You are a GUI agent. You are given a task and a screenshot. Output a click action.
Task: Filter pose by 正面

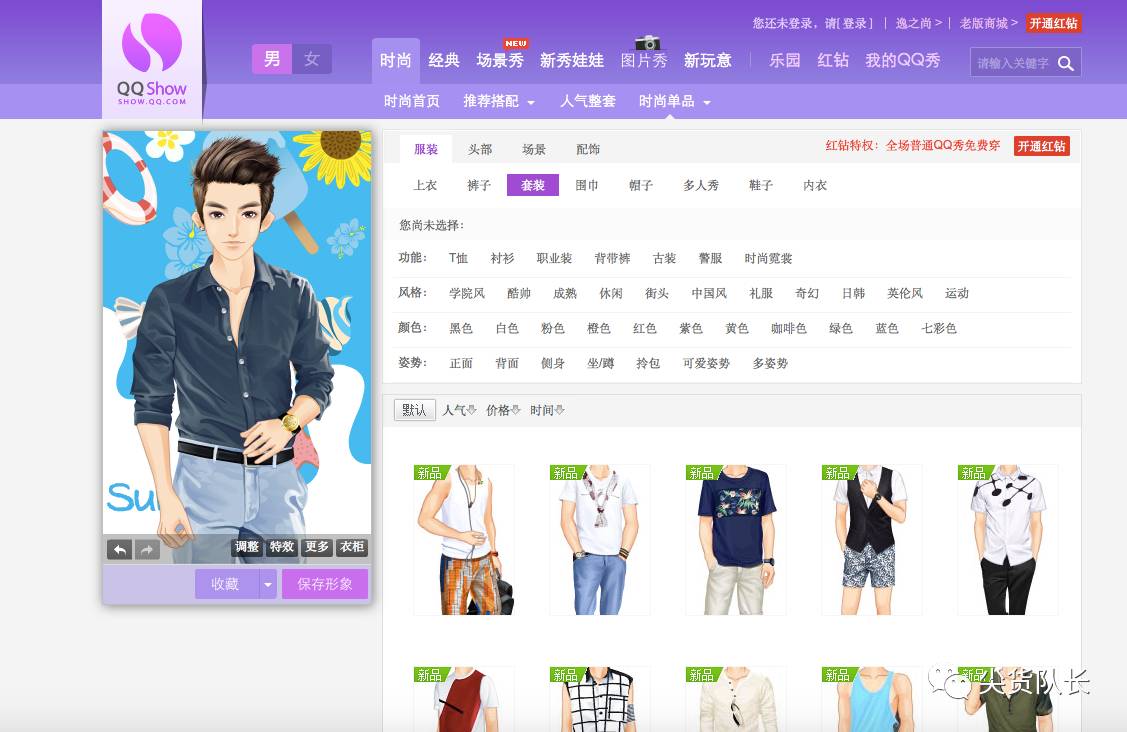(x=461, y=363)
